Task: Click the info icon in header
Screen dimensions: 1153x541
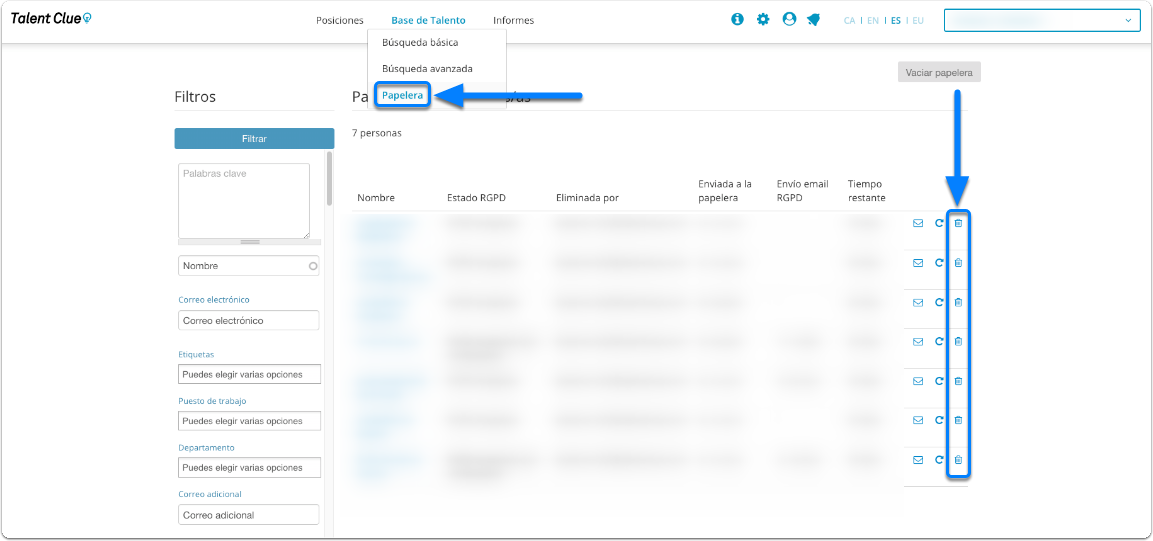Action: [x=738, y=20]
